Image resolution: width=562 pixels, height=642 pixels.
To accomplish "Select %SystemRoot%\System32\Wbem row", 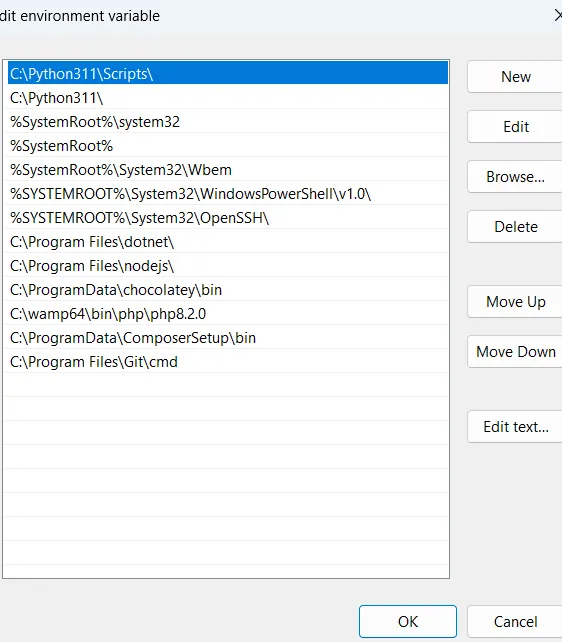I will (228, 170).
